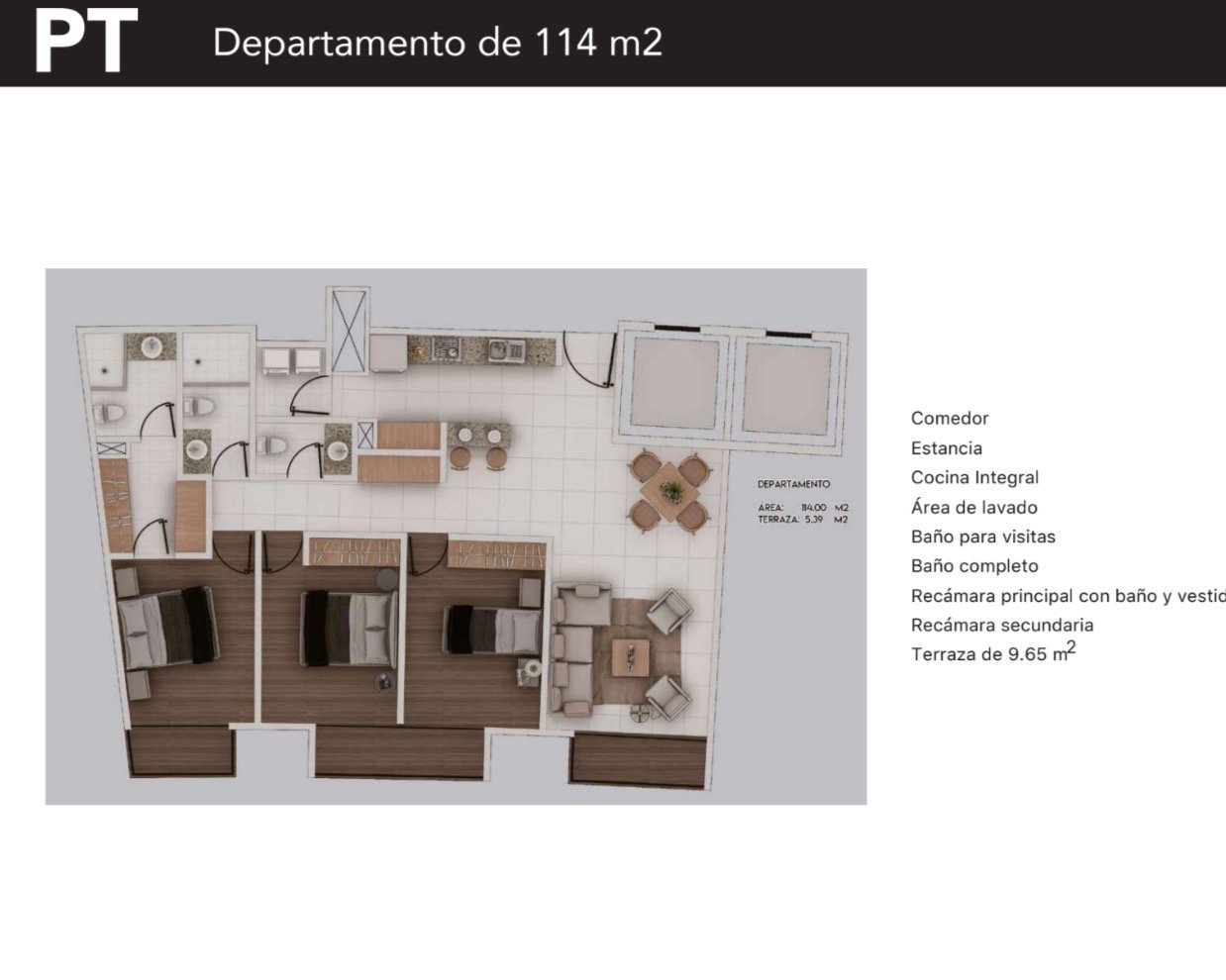Select the 'Estancia' list item
This screenshot has height=980, width=1226.
[x=946, y=447]
